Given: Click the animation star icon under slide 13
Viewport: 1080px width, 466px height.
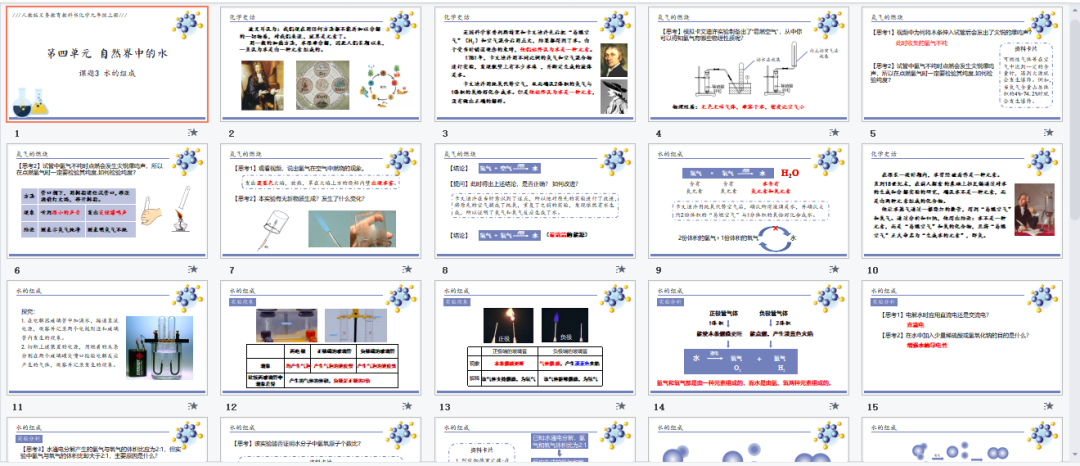Looking at the screenshot, I should point(622,406).
